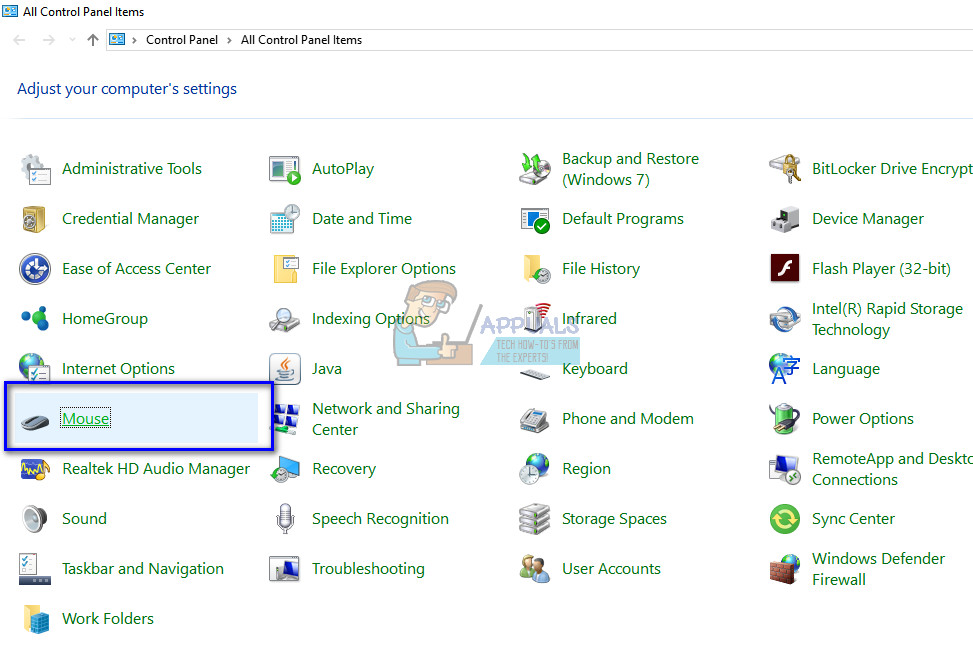Image resolution: width=973 pixels, height=645 pixels.
Task: Click the Troubleshooting icon
Action: click(285, 569)
